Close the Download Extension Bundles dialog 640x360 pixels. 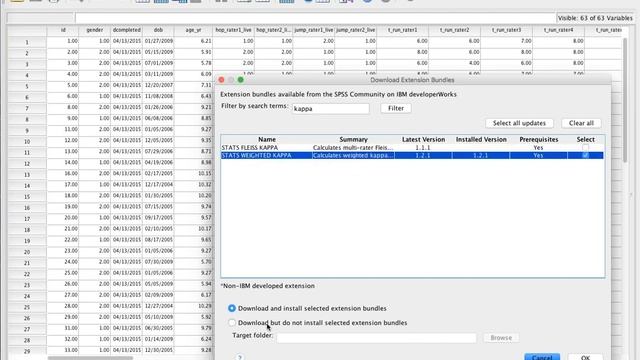pos(221,80)
